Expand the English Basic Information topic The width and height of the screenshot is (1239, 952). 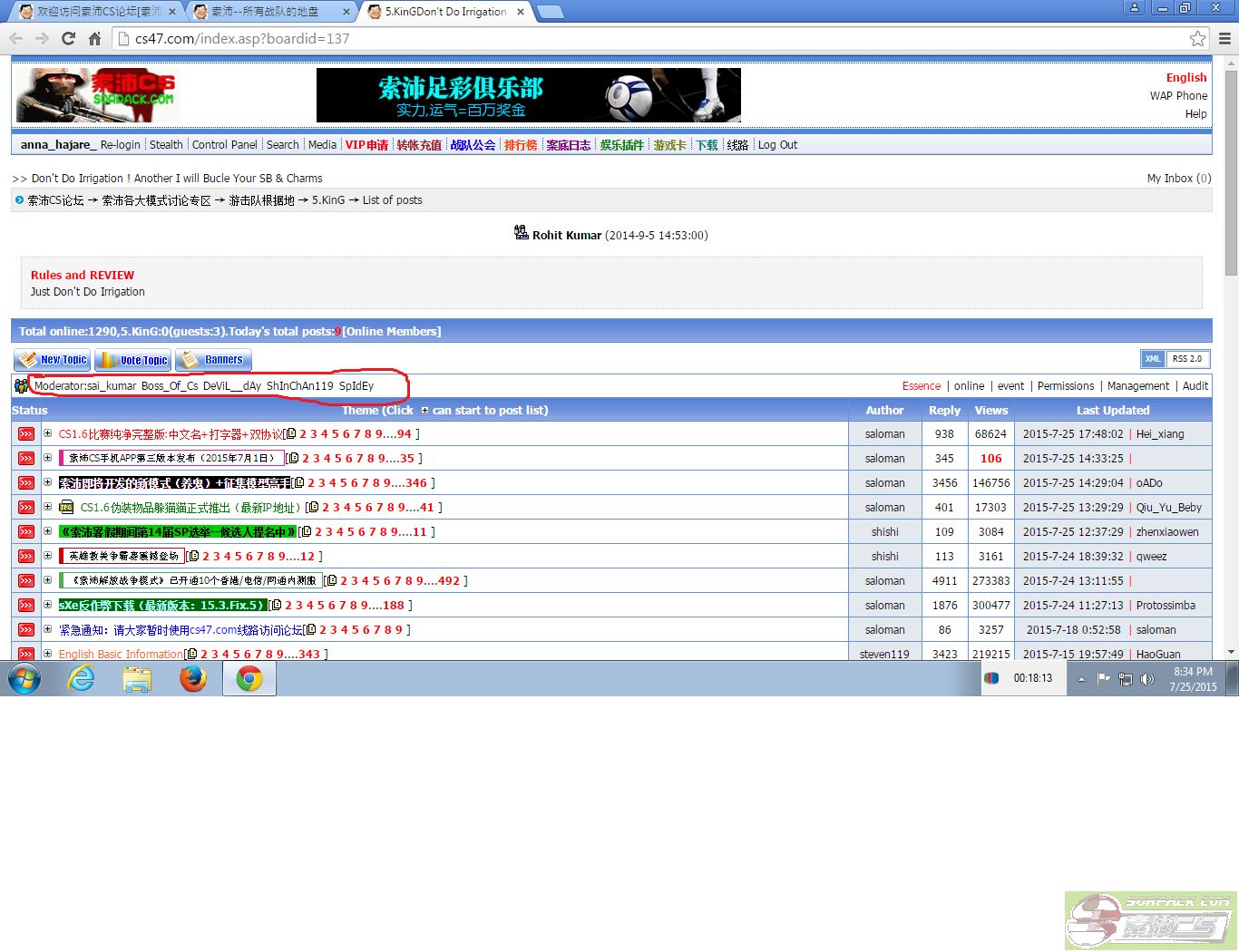47,654
